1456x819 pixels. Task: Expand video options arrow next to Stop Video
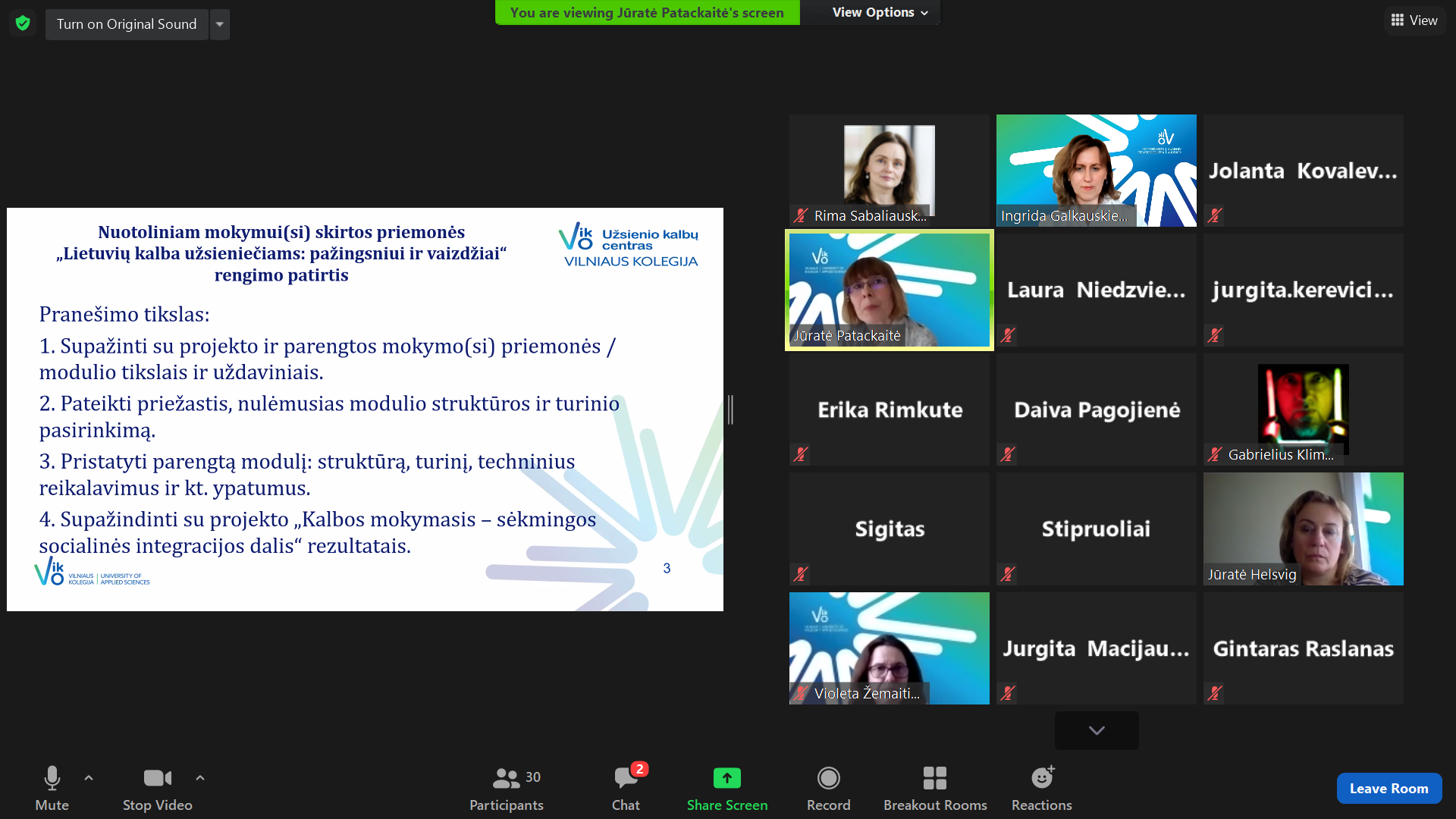tap(200, 778)
